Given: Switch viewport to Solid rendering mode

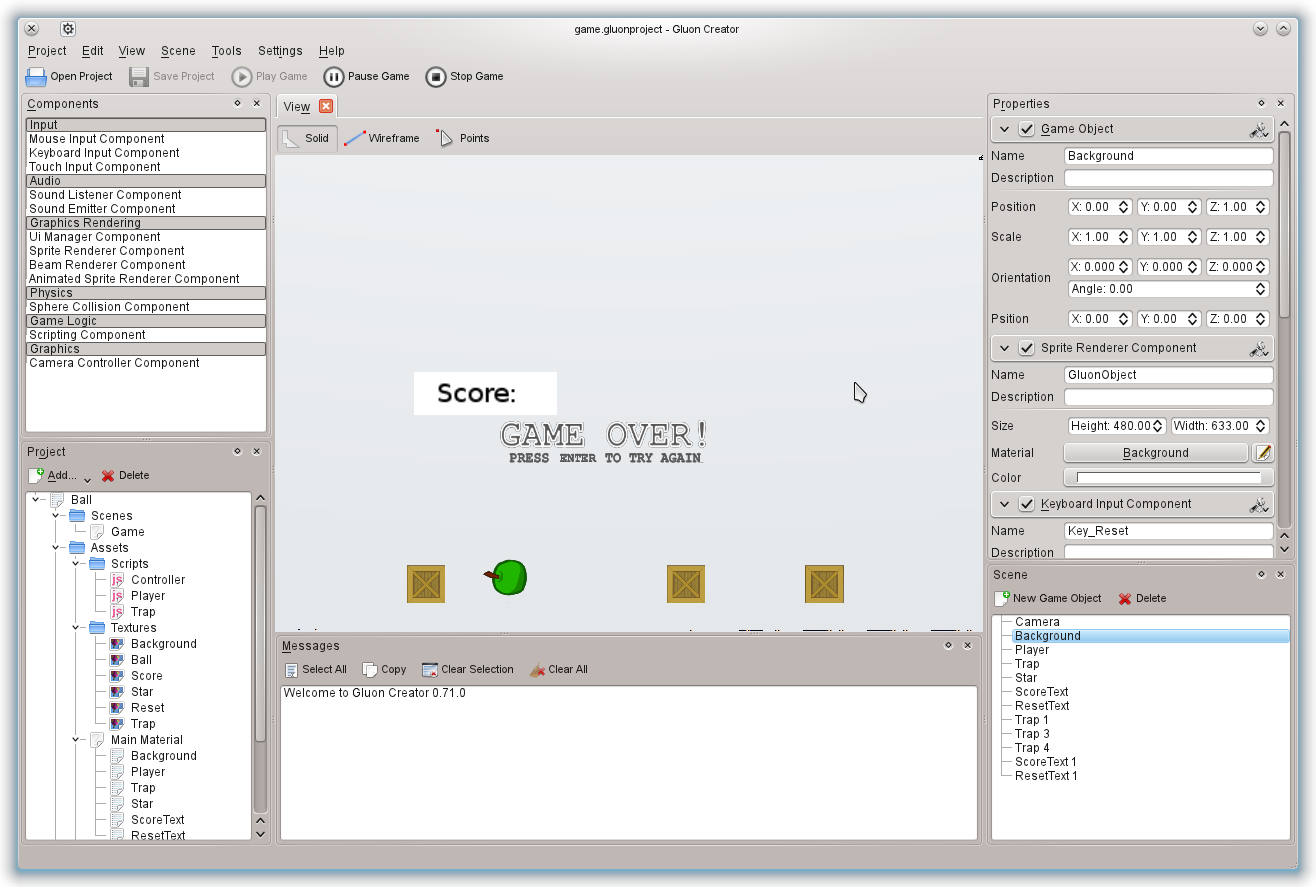Looking at the screenshot, I should pos(307,138).
